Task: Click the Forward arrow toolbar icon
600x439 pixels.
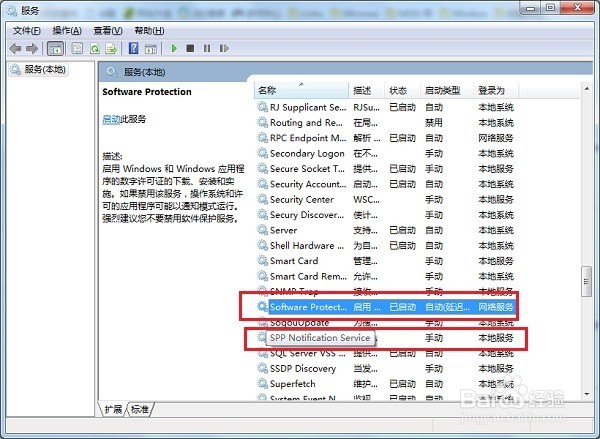Action: point(32,49)
